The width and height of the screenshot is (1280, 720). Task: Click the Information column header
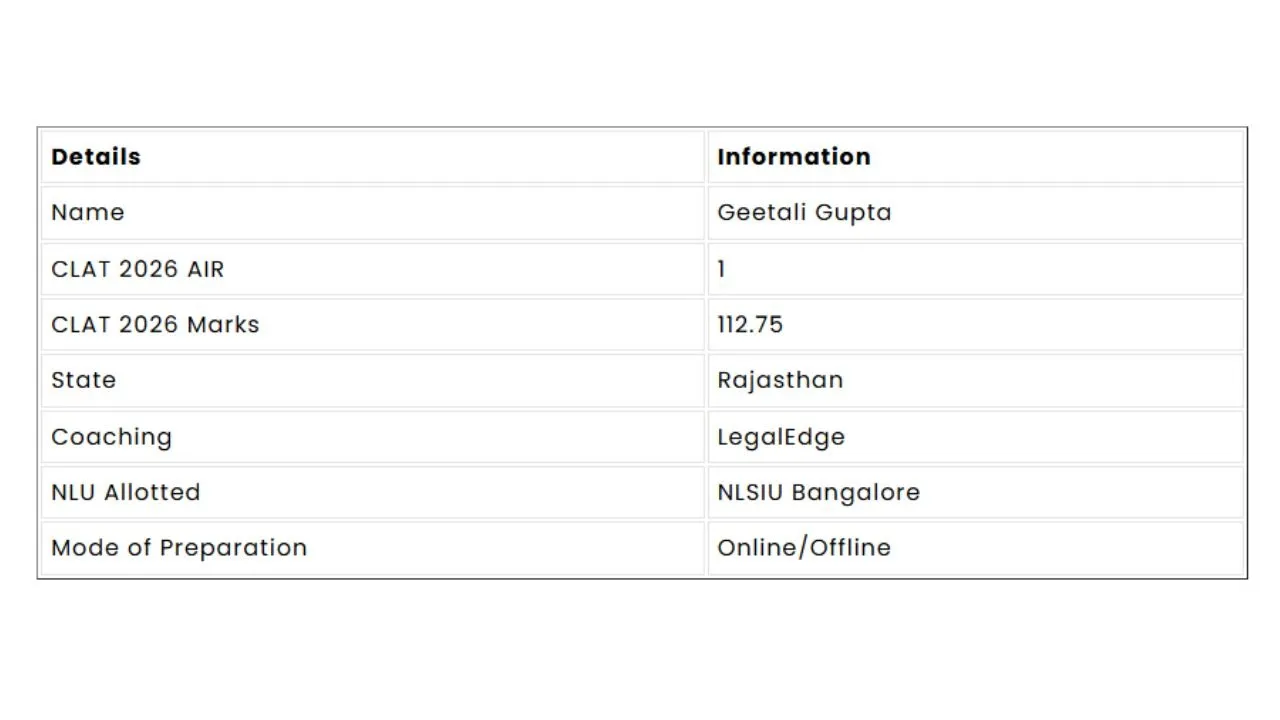794,157
